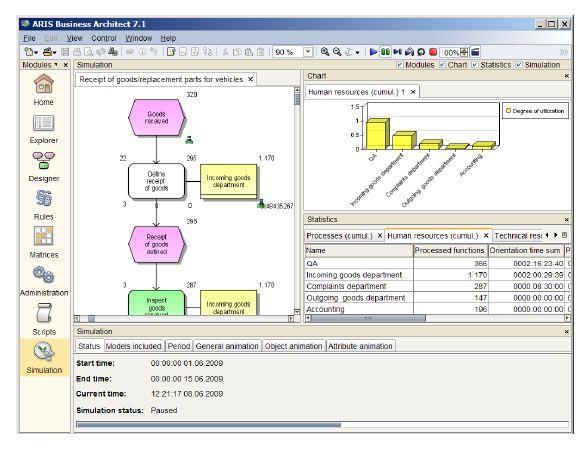This screenshot has height=451, width=588.
Task: Start simulation with the blue play icon
Action: [x=374, y=52]
